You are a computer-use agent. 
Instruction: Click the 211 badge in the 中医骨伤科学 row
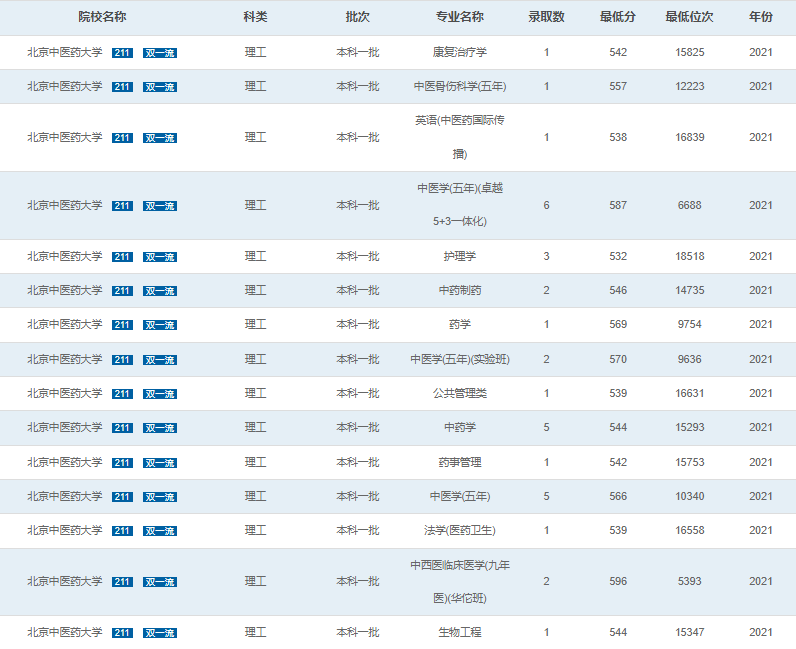[122, 87]
